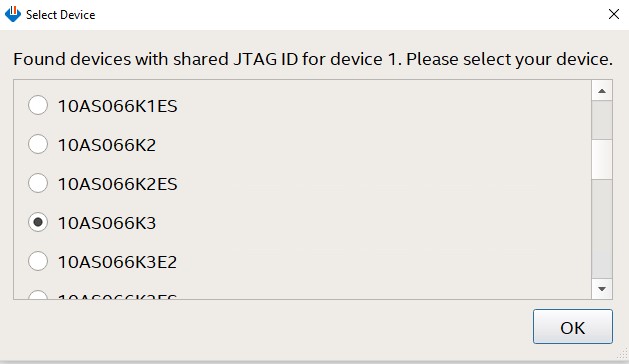Select the 10AS066K3E2 radio circle

pyautogui.click(x=38, y=261)
